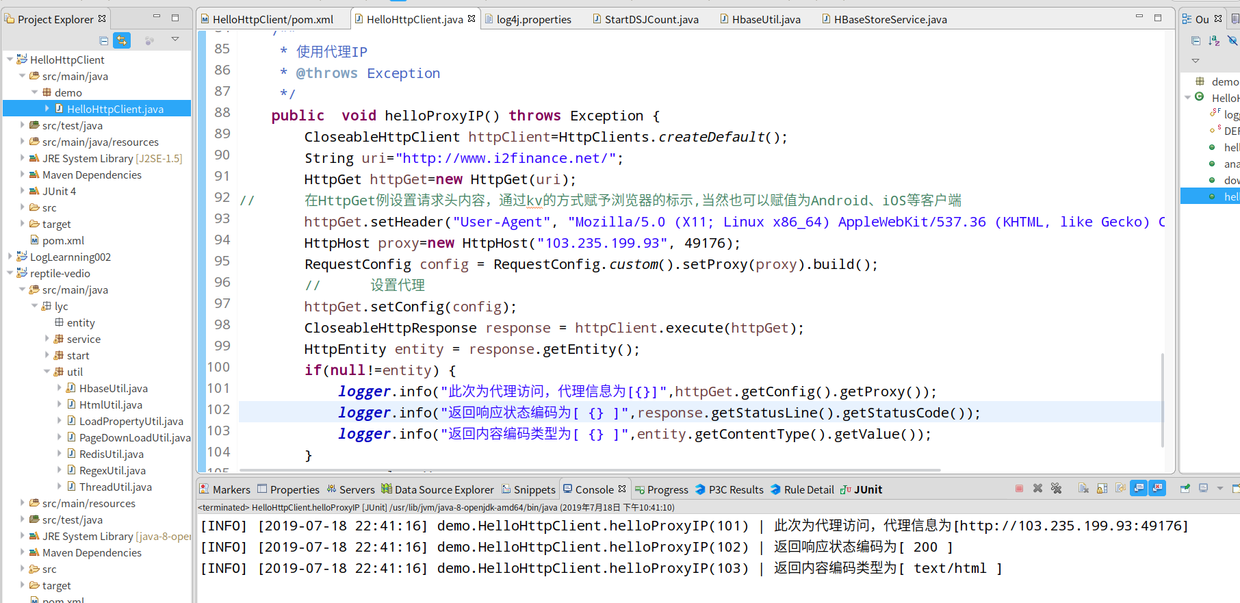The image size is (1240, 603).
Task: Open the Data Source Explorer tab
Action: click(x=437, y=489)
